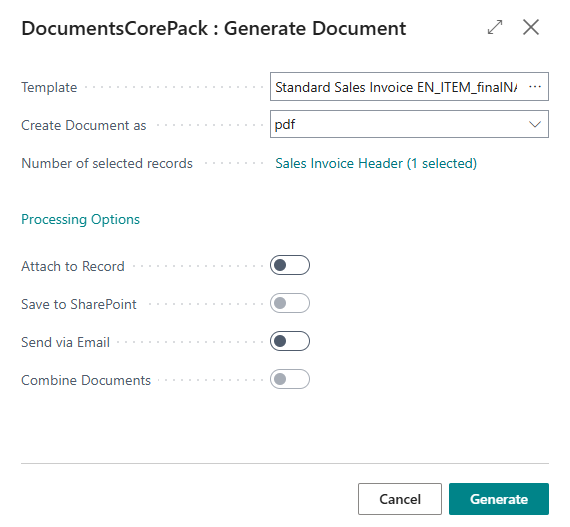Click the dialog title 'DocumentsCorePack : Generate Document'
Screen dimensions: 570x527
click(x=214, y=28)
